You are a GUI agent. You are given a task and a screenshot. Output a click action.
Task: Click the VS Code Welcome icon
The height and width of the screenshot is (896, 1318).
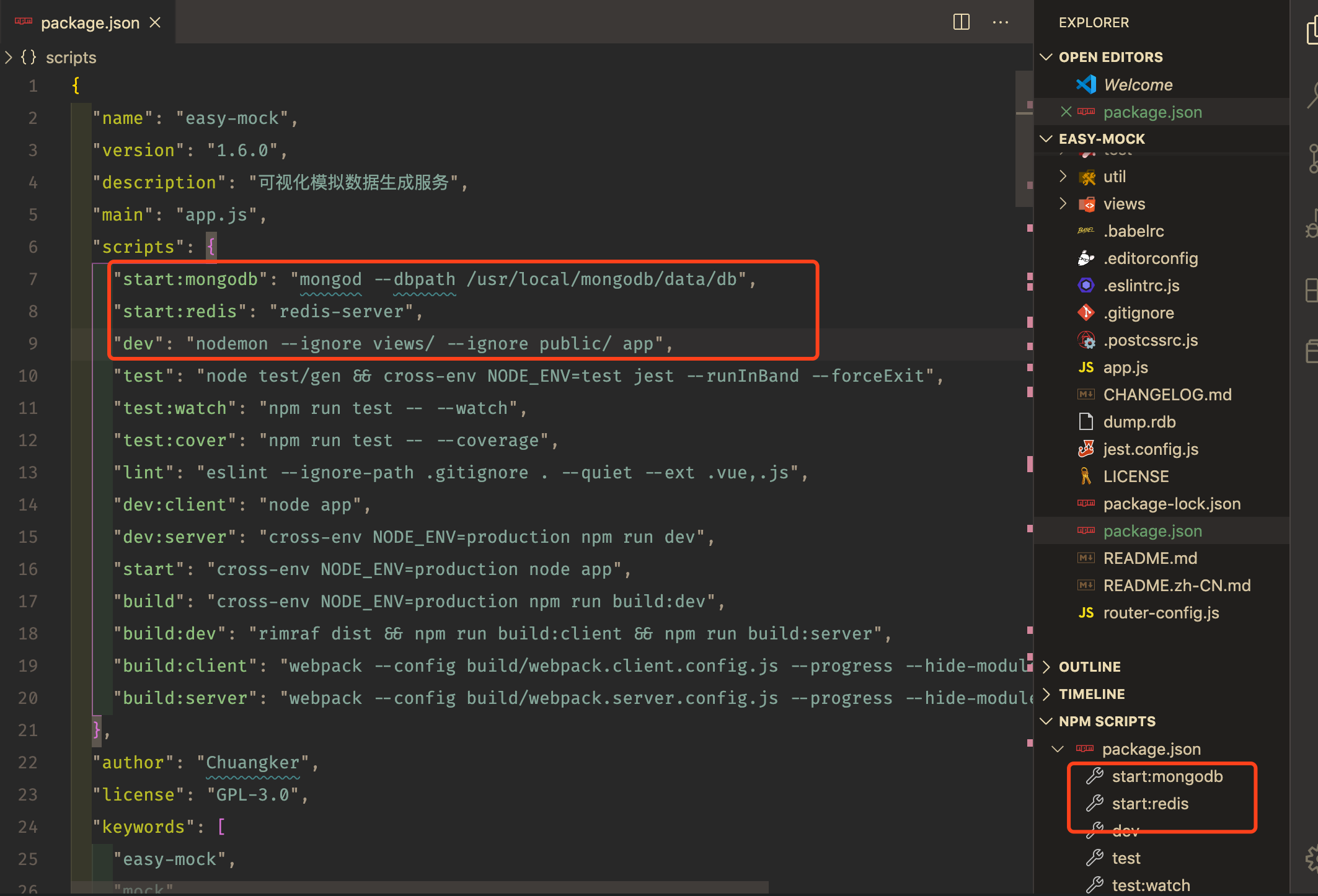coord(1086,85)
